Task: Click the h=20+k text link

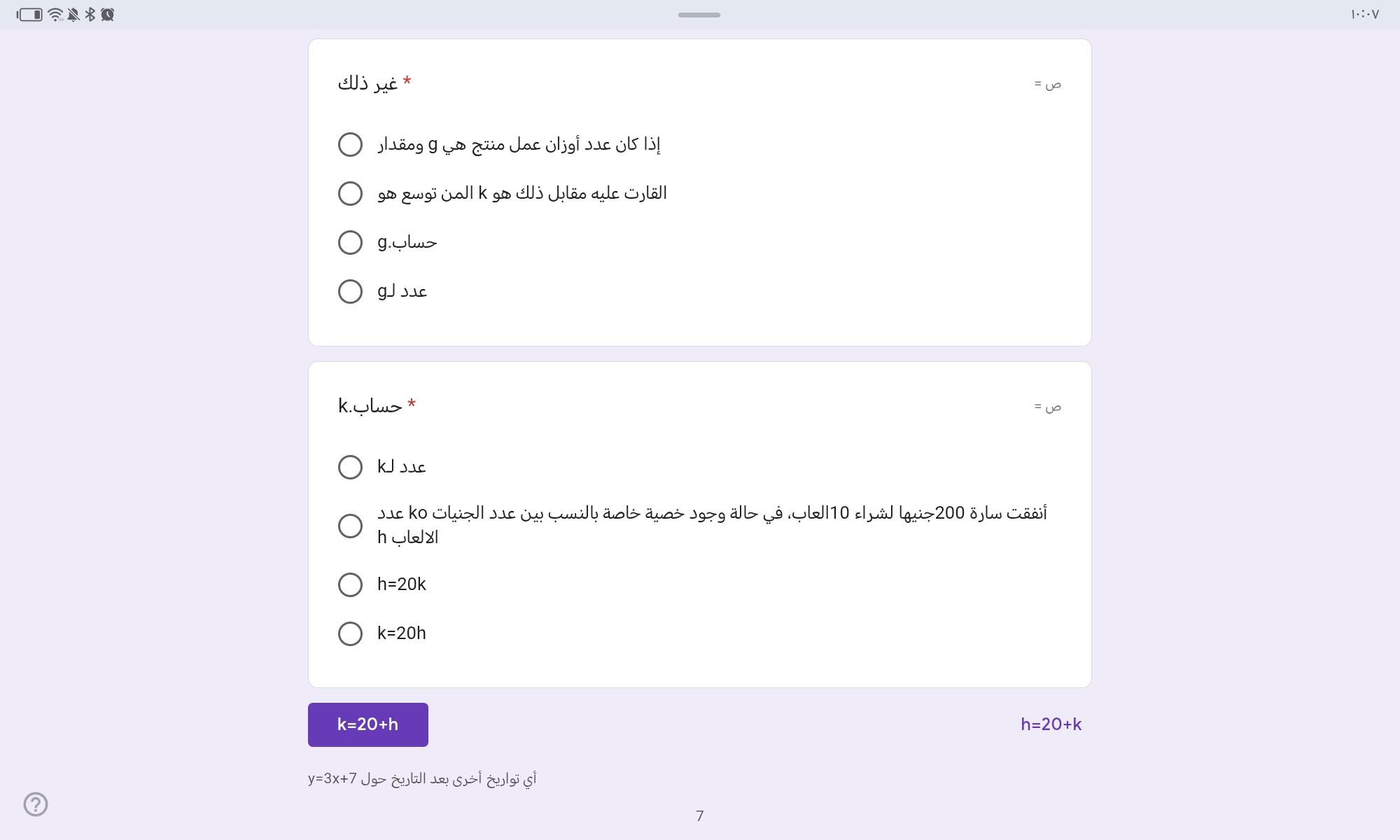Action: (1051, 724)
